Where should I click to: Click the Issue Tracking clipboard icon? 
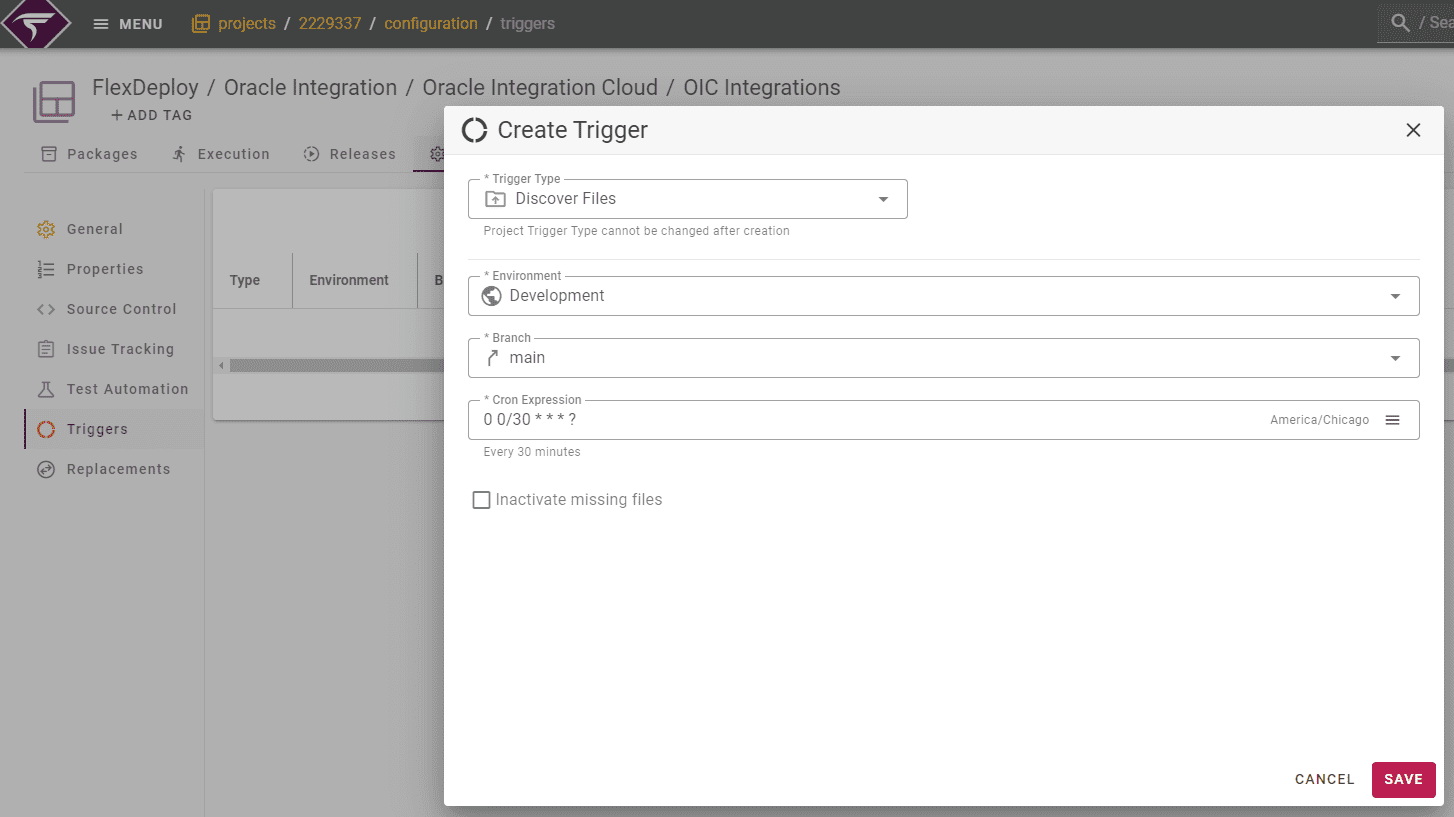(x=46, y=349)
